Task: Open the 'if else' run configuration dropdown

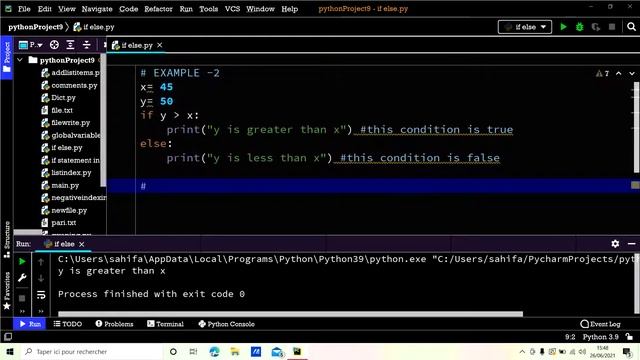Action: (525, 27)
